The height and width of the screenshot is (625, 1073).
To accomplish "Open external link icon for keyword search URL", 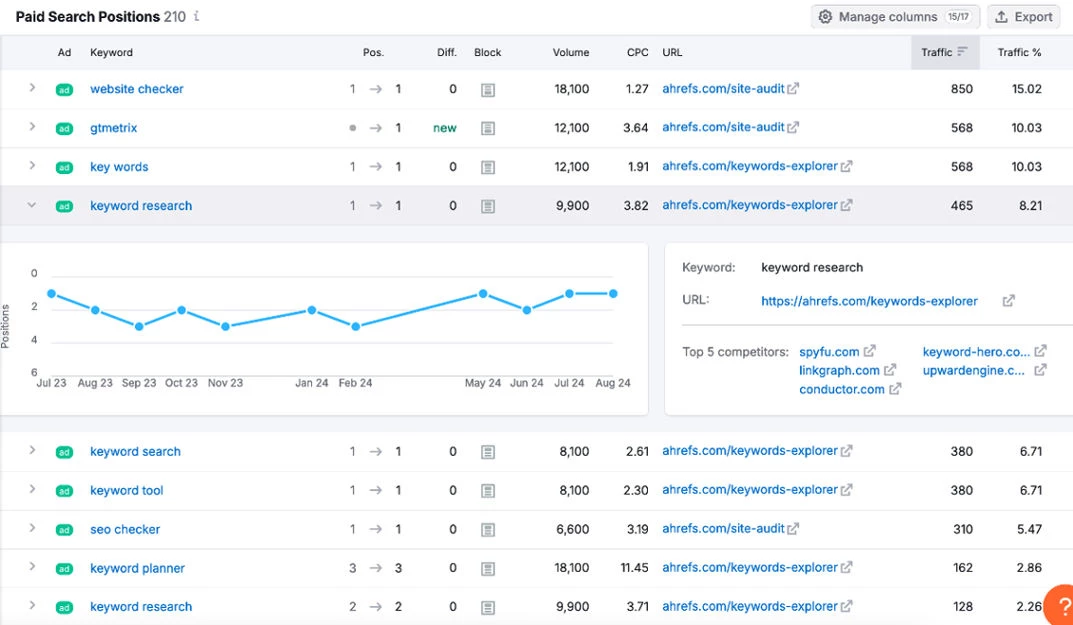I will click(846, 451).
